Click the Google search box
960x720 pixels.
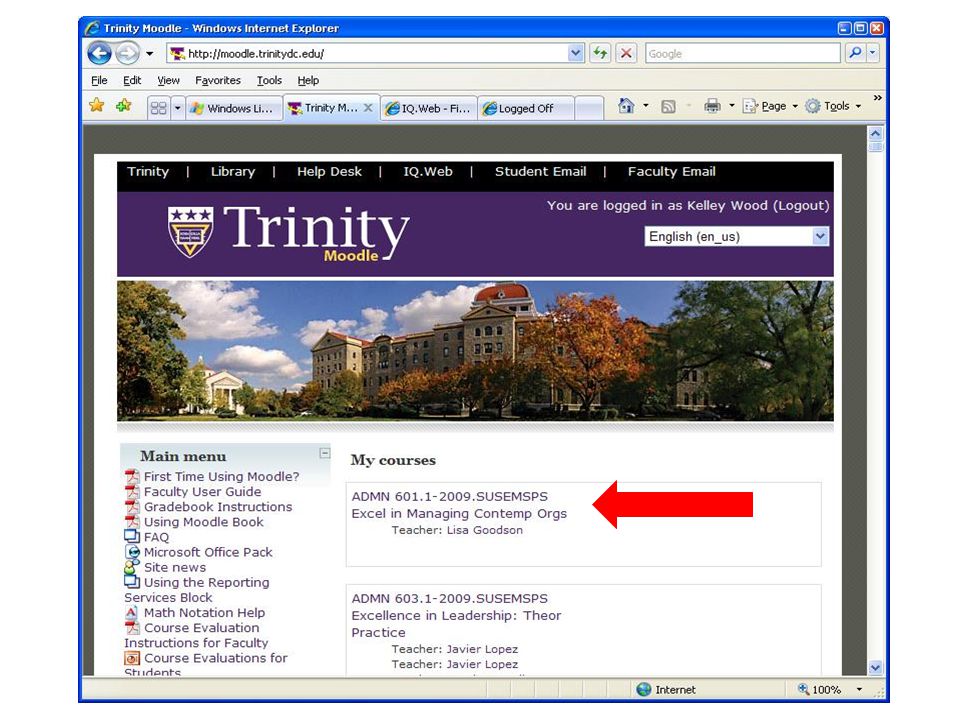743,53
